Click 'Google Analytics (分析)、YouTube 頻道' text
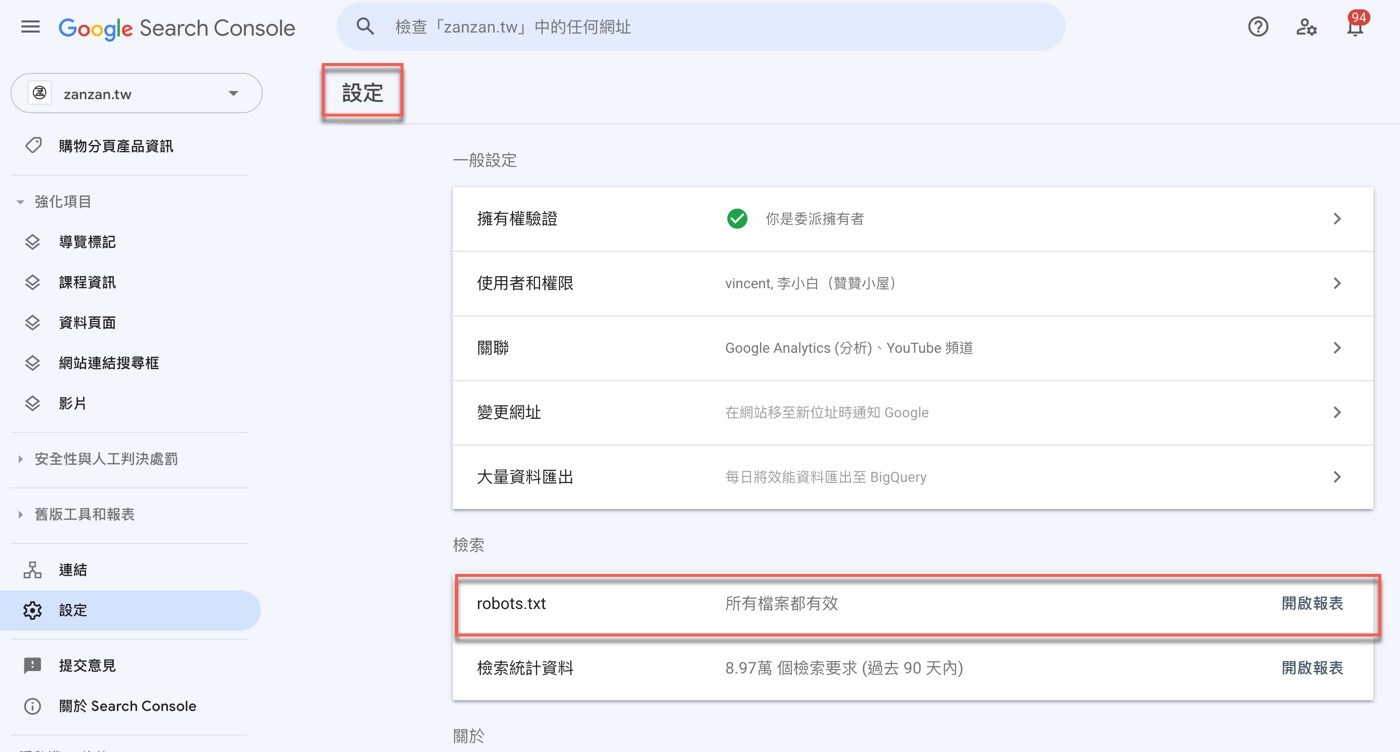Screen dimensions: 1400x752 click(x=849, y=348)
